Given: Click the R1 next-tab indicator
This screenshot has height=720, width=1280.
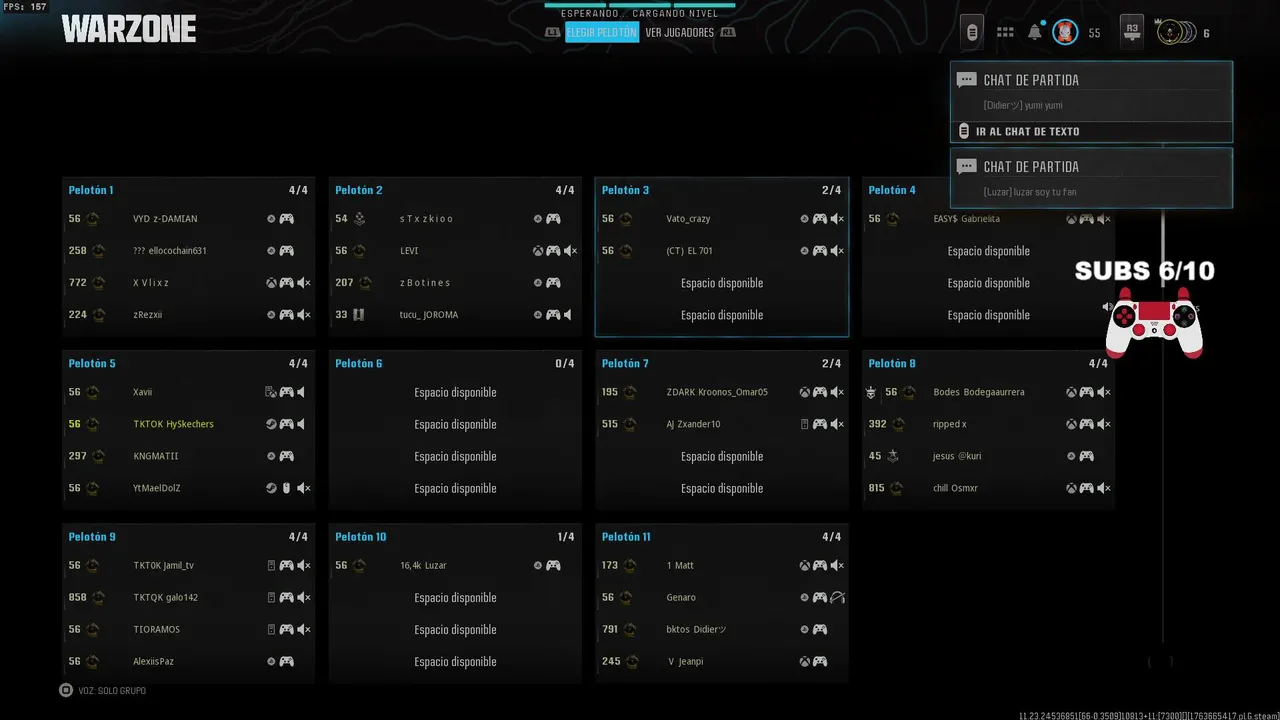Looking at the screenshot, I should pyautogui.click(x=728, y=32).
